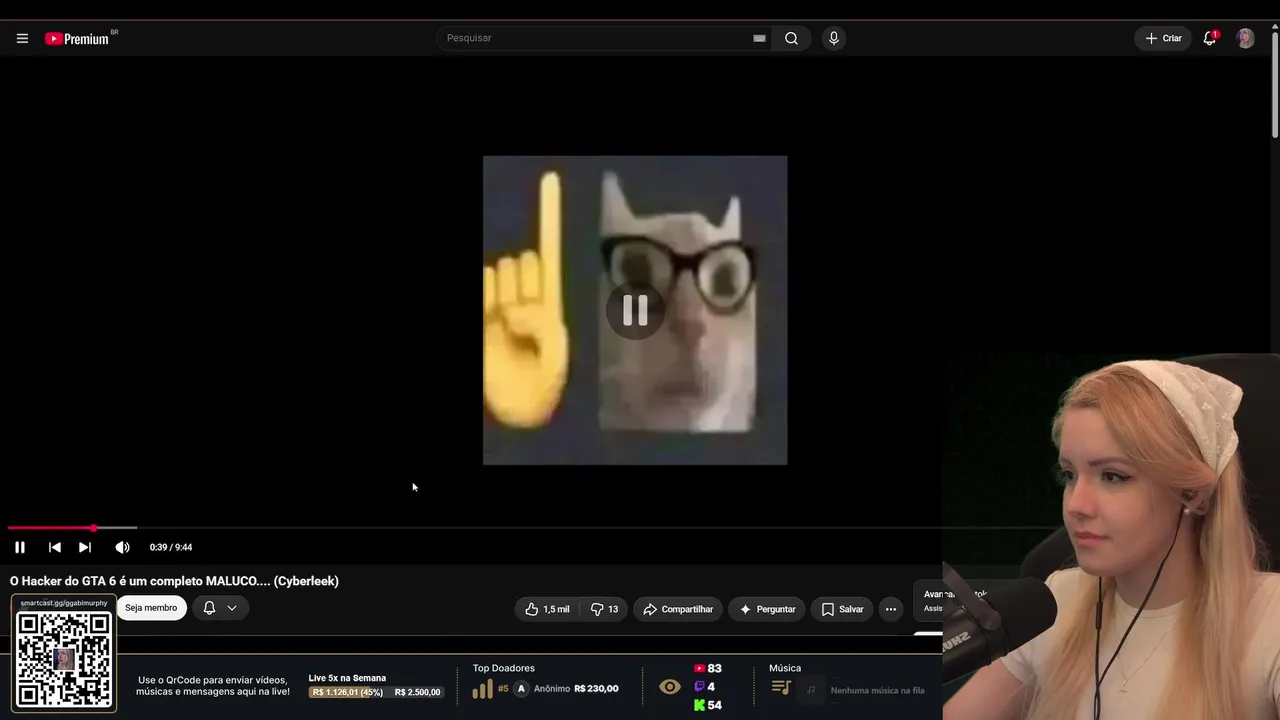Click the smartcast.gg/ggabimurphy link text

[64, 603]
